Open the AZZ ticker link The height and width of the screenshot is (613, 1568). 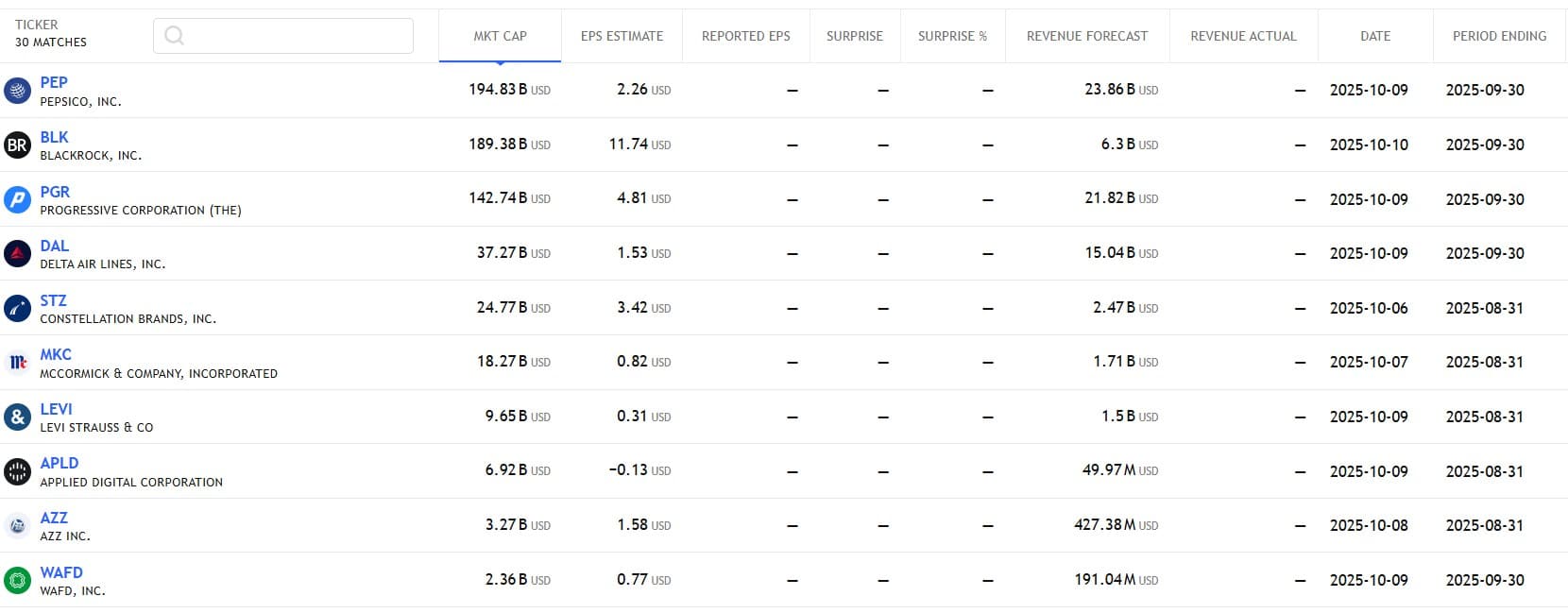point(54,518)
